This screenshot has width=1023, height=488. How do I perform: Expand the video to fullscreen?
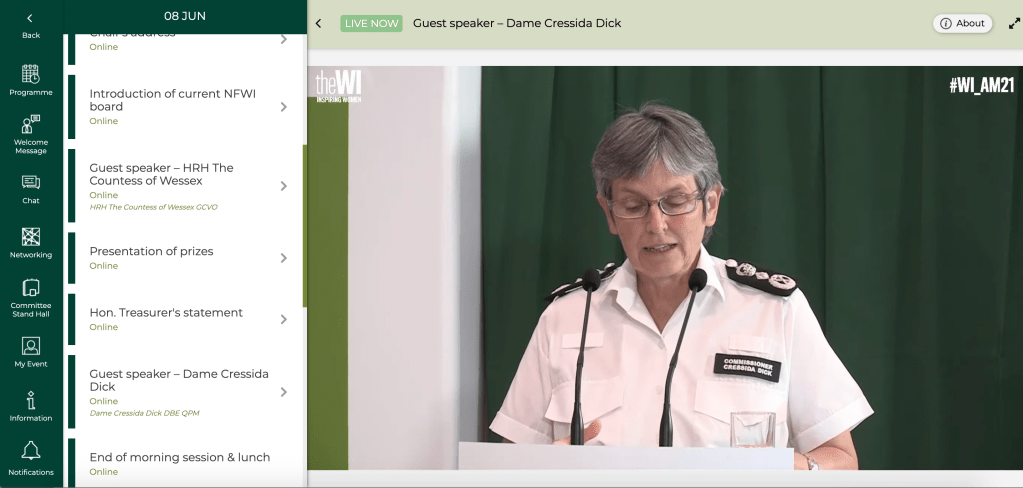(1014, 23)
